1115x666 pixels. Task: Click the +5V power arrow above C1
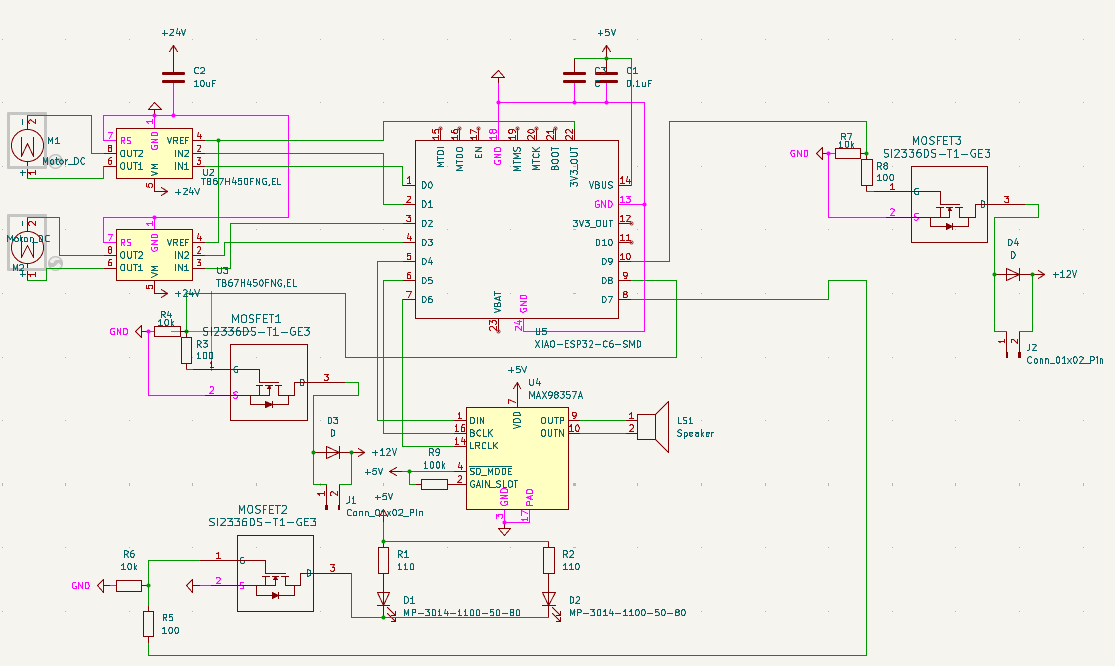607,50
